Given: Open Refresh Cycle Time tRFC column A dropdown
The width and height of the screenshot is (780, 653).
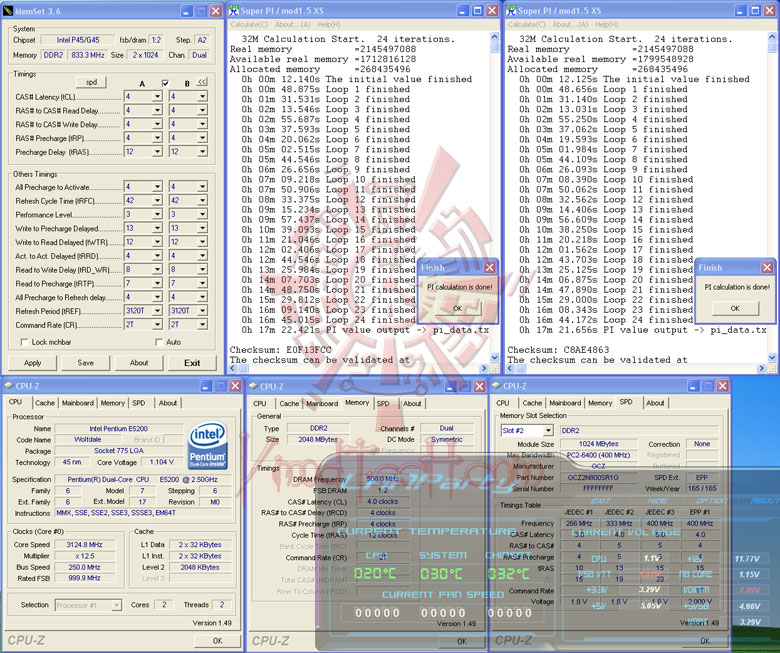Looking at the screenshot, I should [157, 200].
